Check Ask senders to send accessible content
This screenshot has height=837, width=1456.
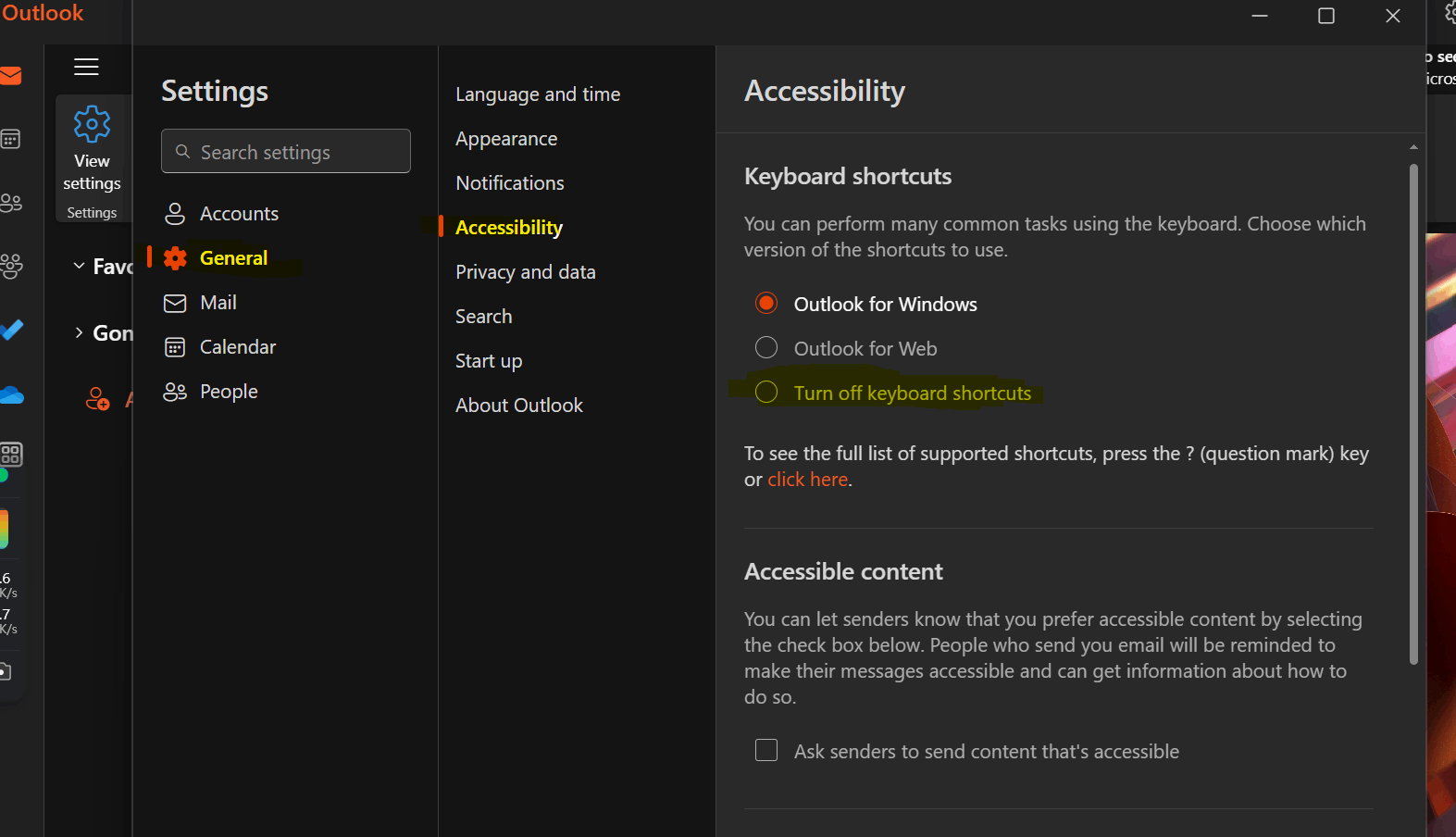point(766,751)
